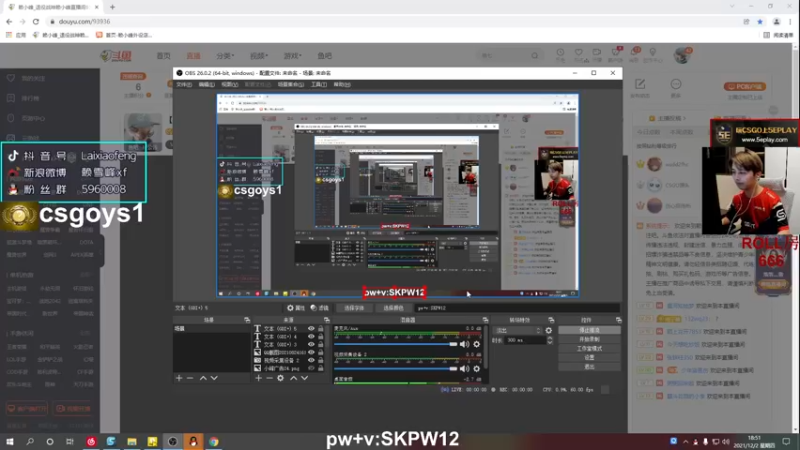Show the hidden 小峰广告24.png source
The height and width of the screenshot is (450, 800).
tap(311, 368)
